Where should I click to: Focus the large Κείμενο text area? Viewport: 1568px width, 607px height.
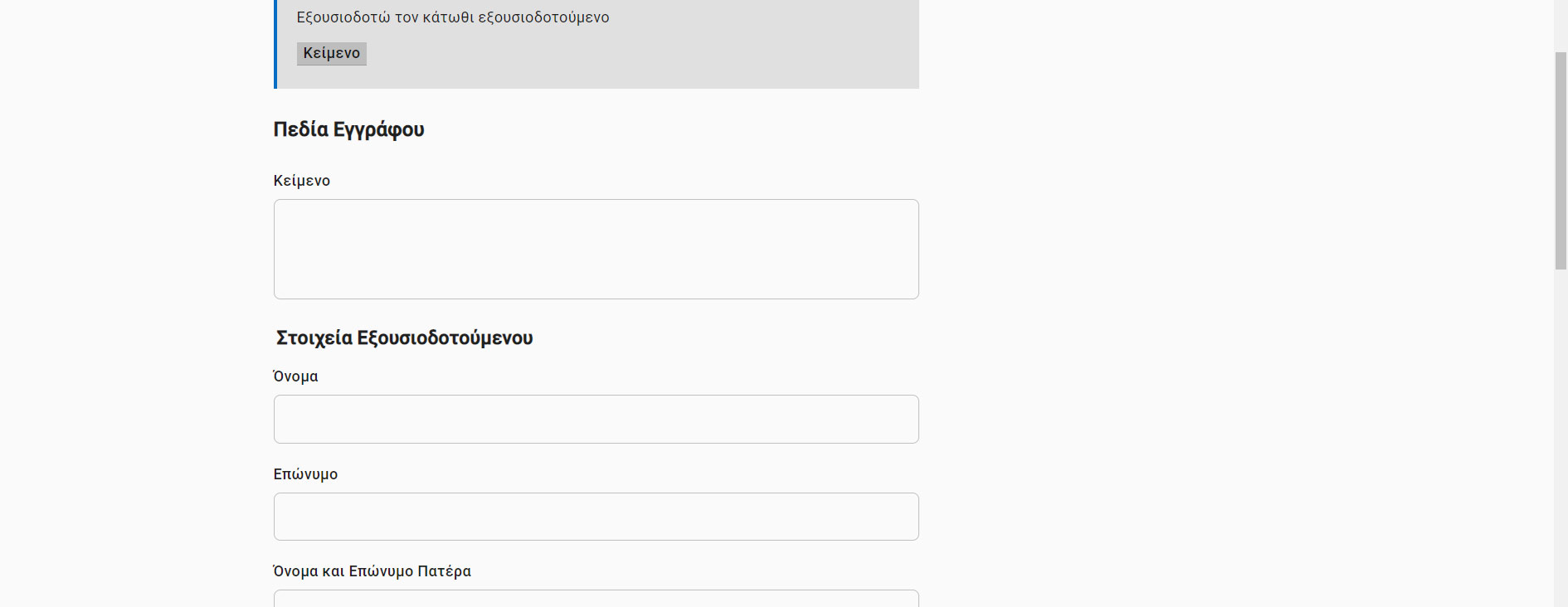click(596, 249)
